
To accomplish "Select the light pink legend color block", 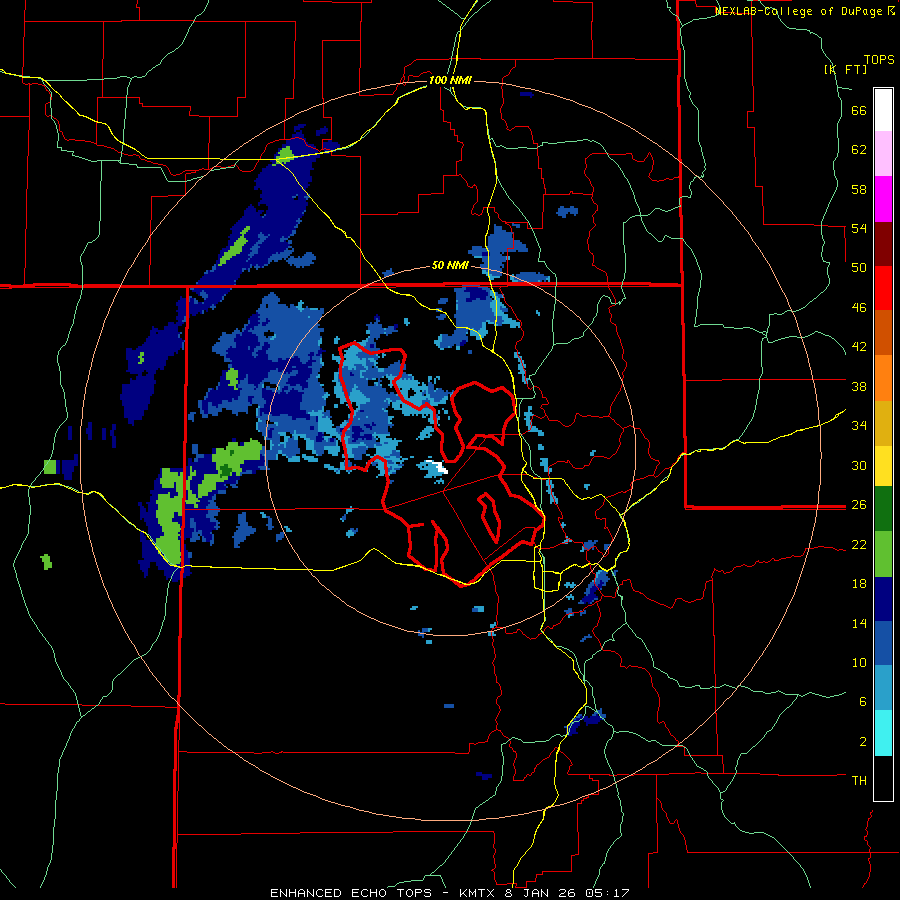I will [x=883, y=154].
